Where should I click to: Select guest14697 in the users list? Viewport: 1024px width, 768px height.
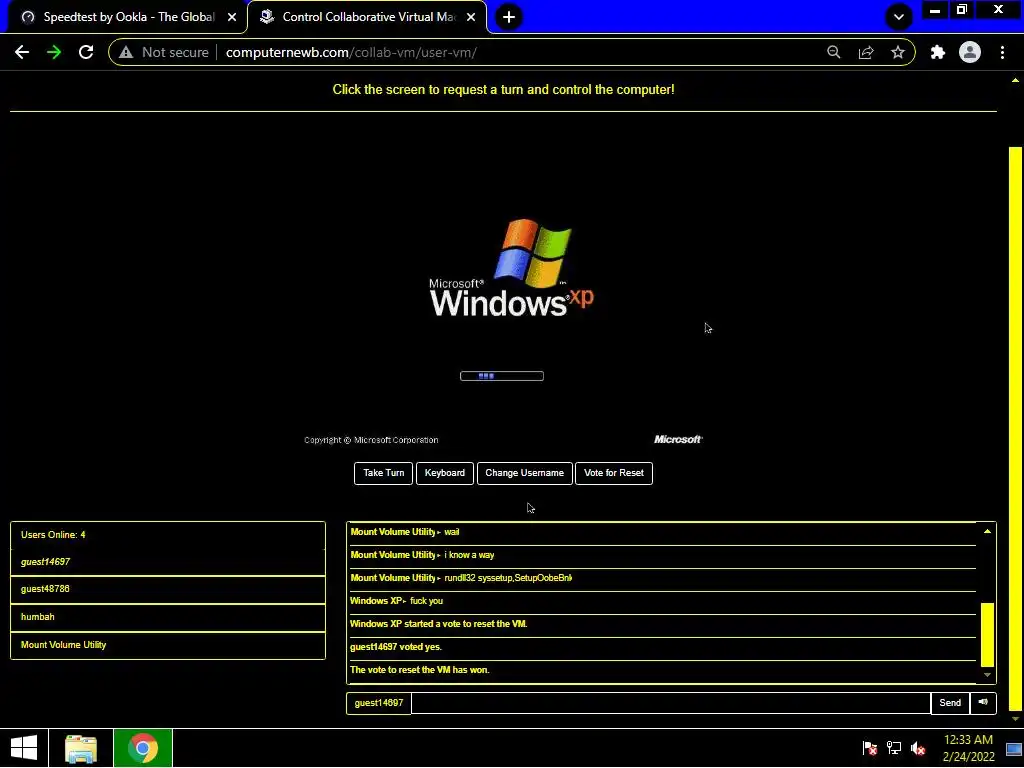(168, 562)
